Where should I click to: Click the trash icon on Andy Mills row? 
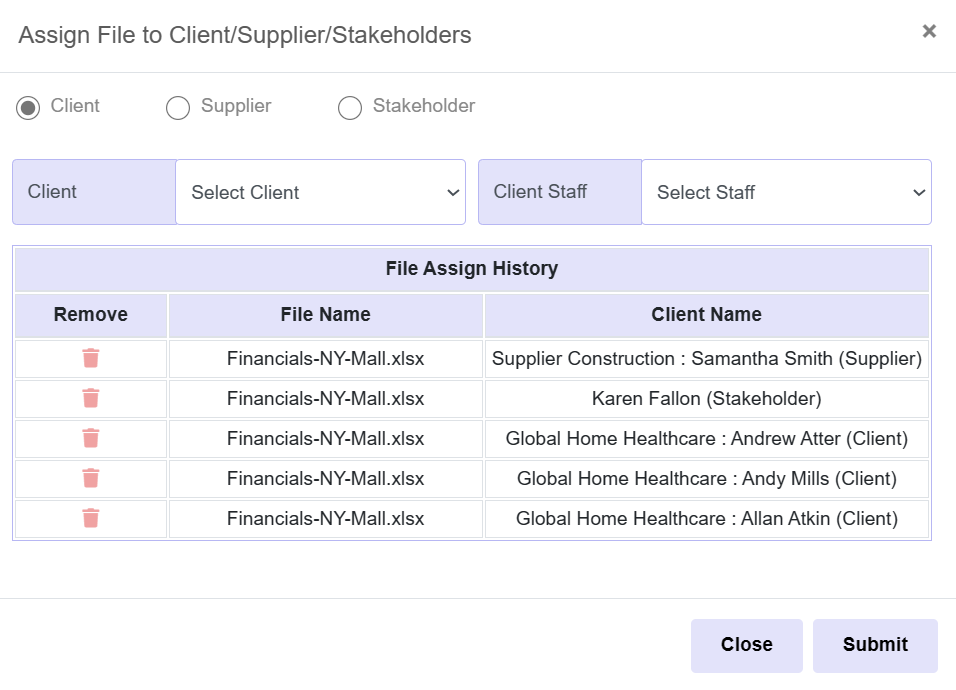(x=89, y=478)
